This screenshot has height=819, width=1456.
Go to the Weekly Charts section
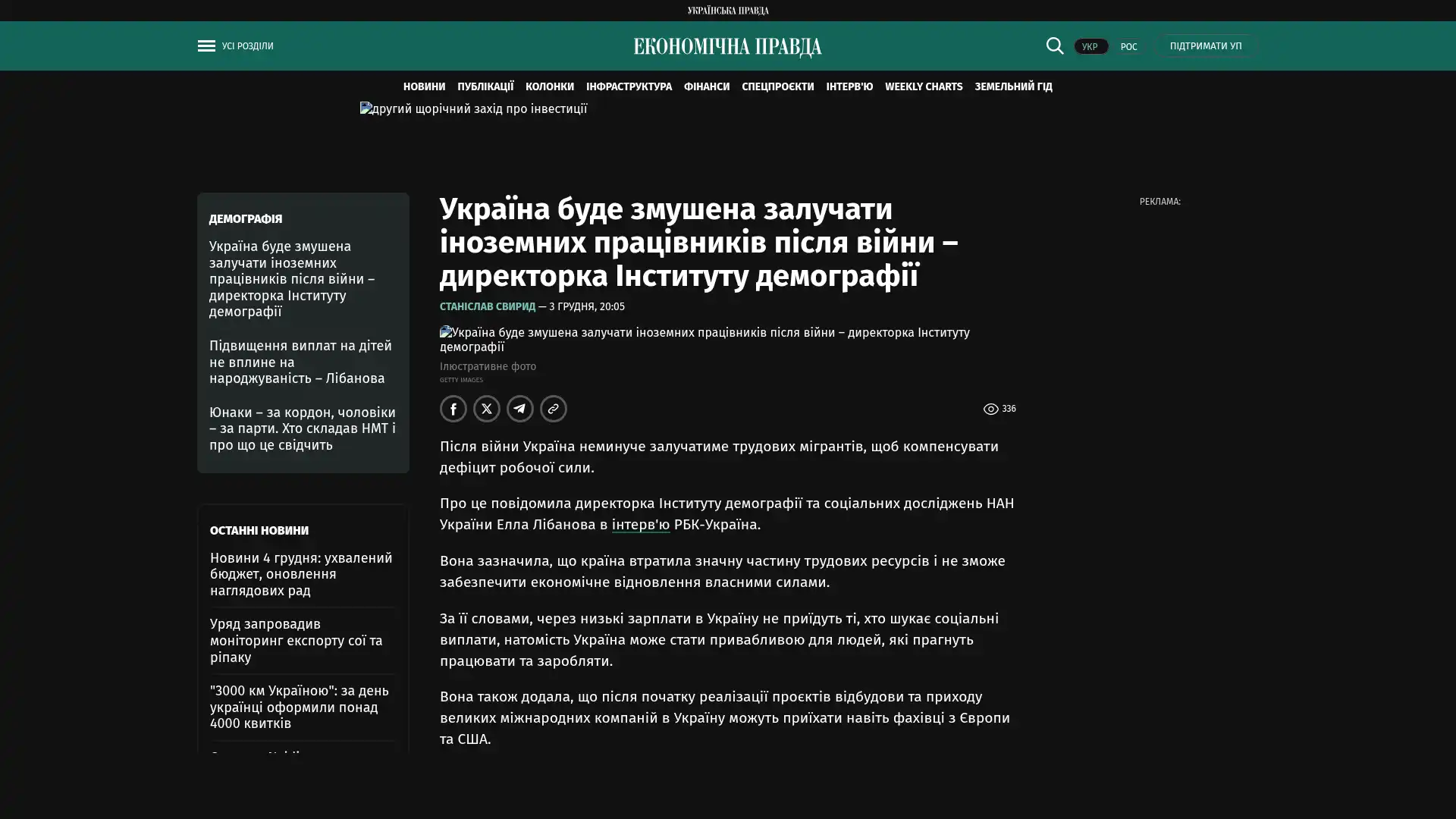[923, 87]
